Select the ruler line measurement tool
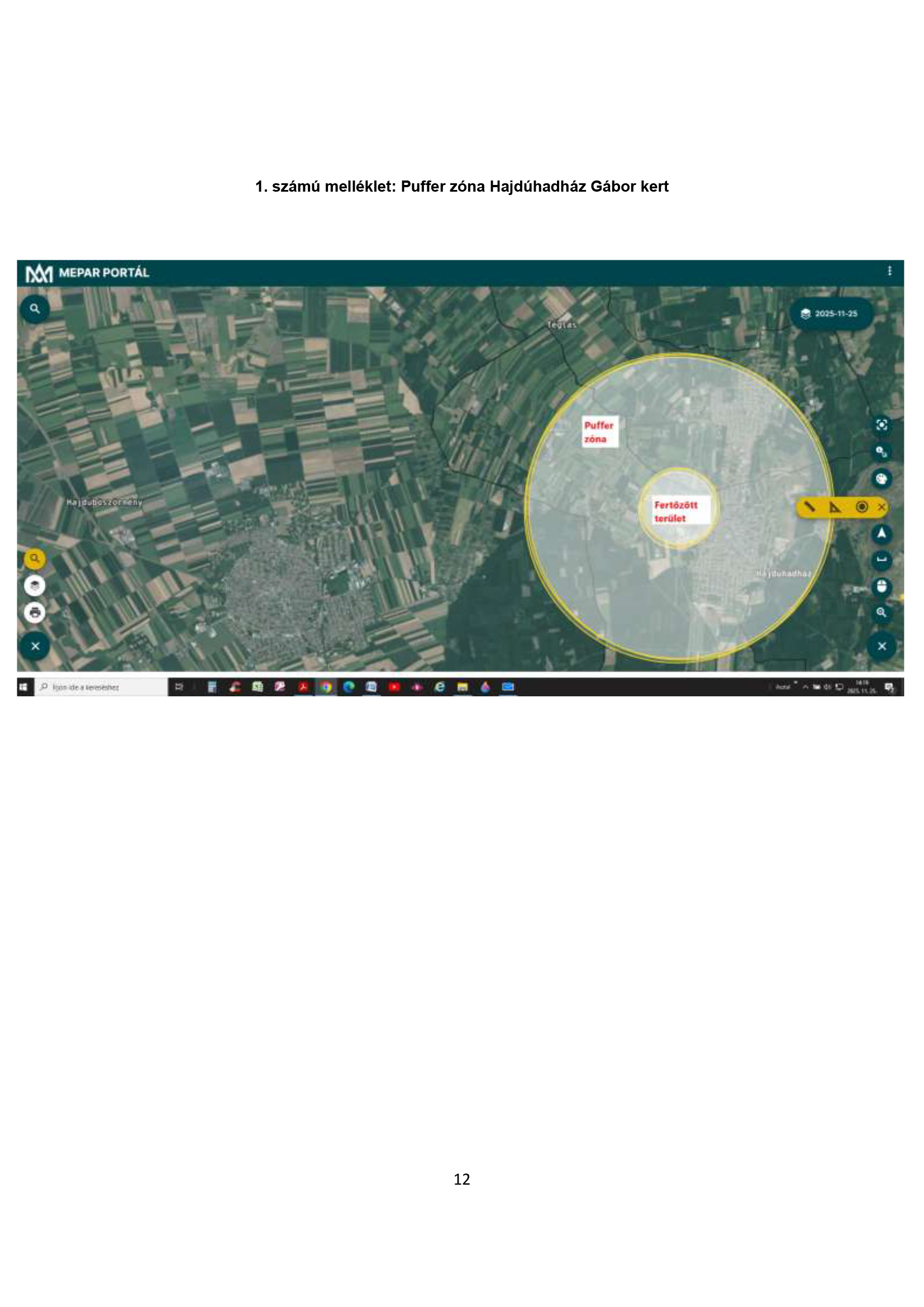The width and height of the screenshot is (924, 1307). tap(809, 506)
